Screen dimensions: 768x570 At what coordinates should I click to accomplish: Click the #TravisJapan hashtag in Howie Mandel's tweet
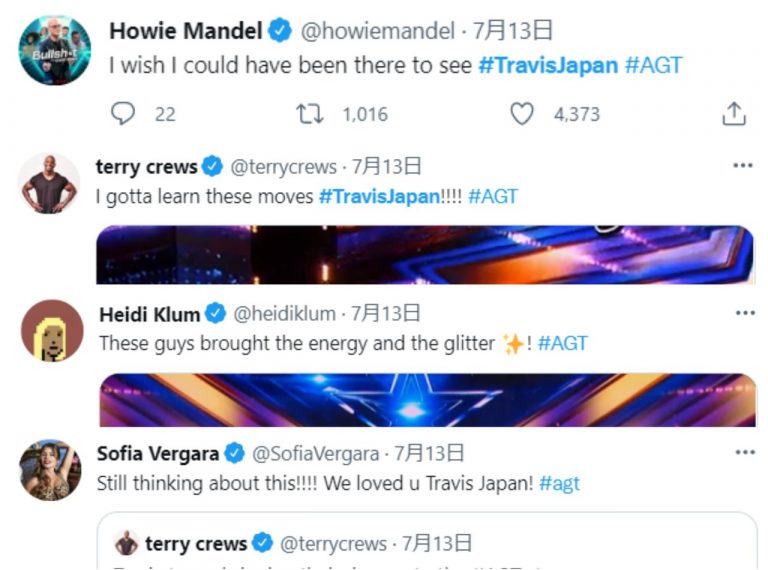(x=548, y=65)
